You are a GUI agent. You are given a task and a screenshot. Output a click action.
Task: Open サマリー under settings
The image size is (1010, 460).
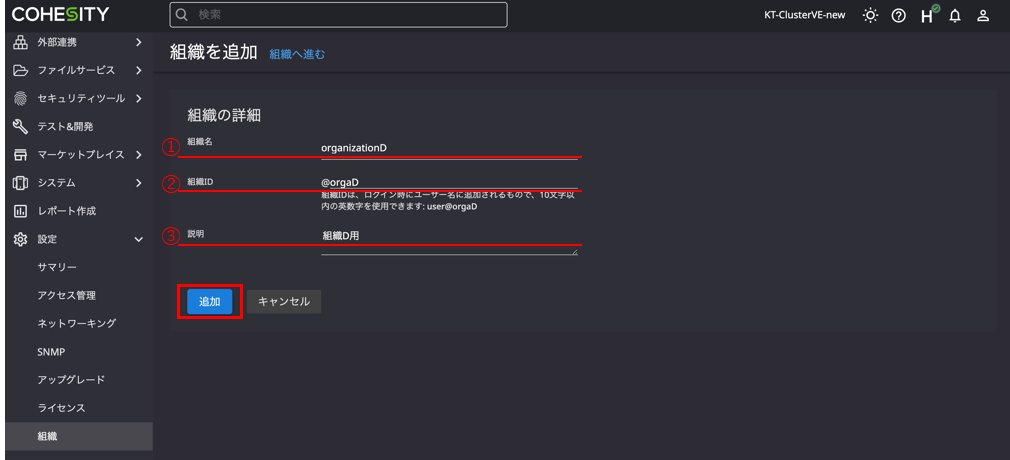coord(57,267)
